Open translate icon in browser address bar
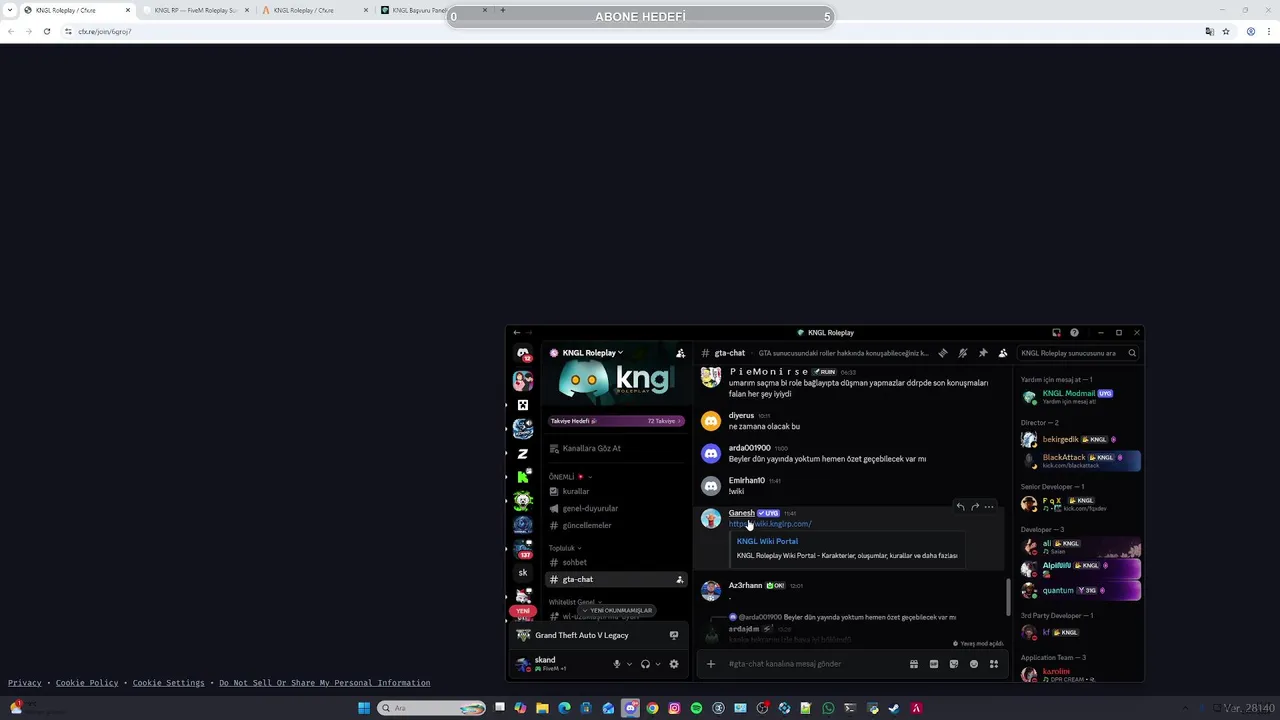Screen dimensions: 1280x720 (1209, 31)
